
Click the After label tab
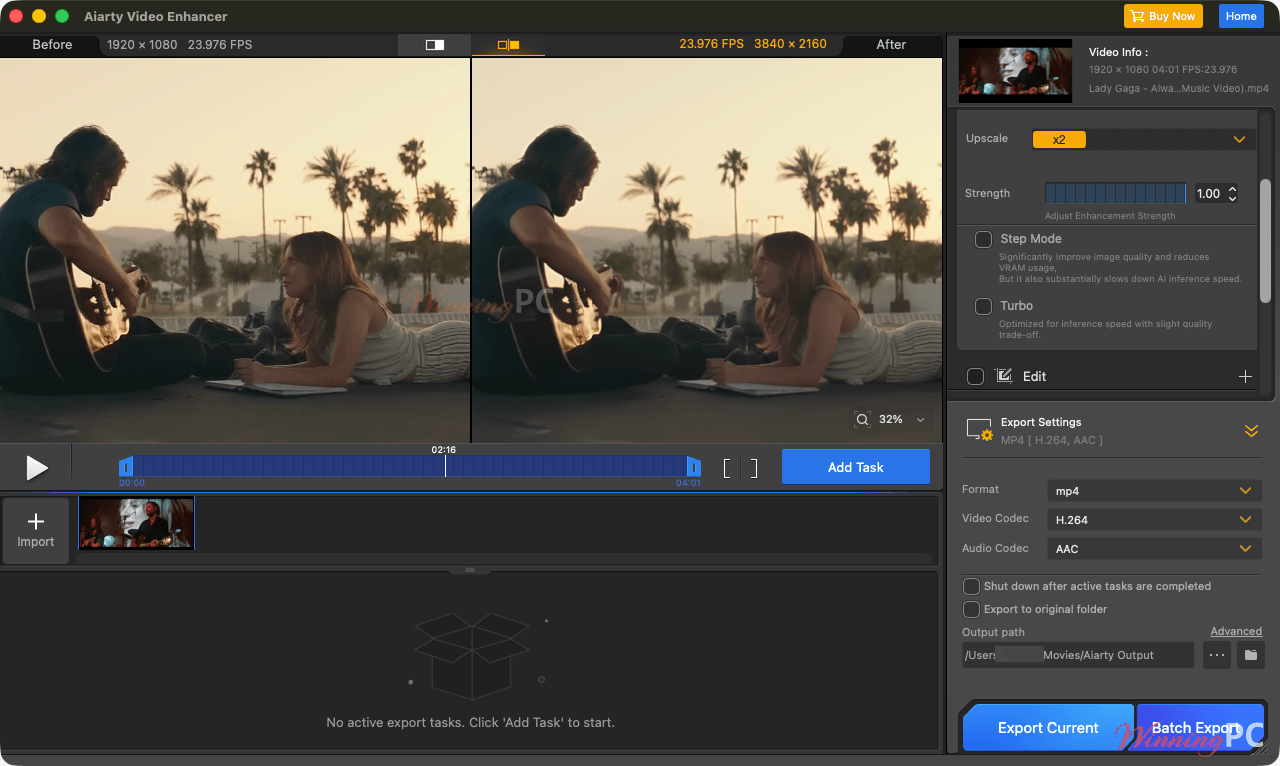click(891, 45)
